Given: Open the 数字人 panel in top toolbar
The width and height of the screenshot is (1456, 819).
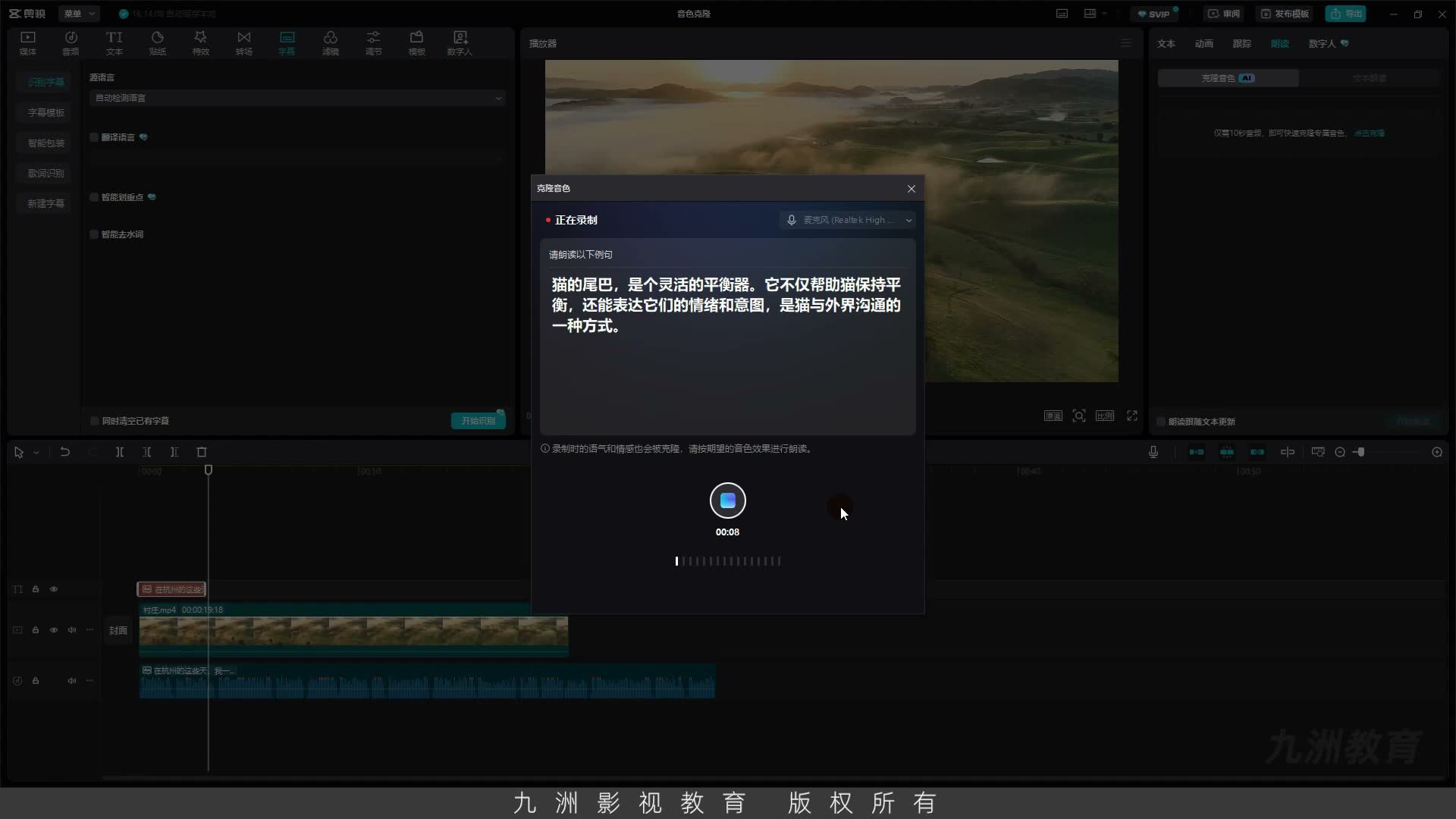Looking at the screenshot, I should point(460,43).
